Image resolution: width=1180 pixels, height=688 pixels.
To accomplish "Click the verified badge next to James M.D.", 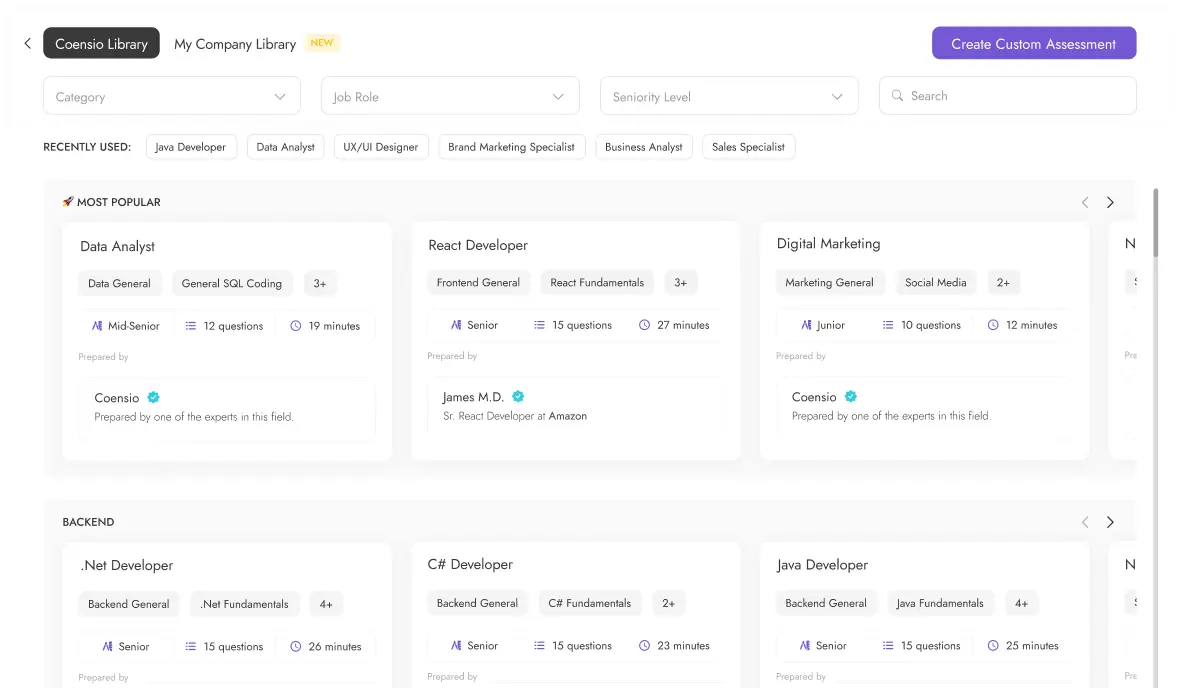I will pos(518,397).
